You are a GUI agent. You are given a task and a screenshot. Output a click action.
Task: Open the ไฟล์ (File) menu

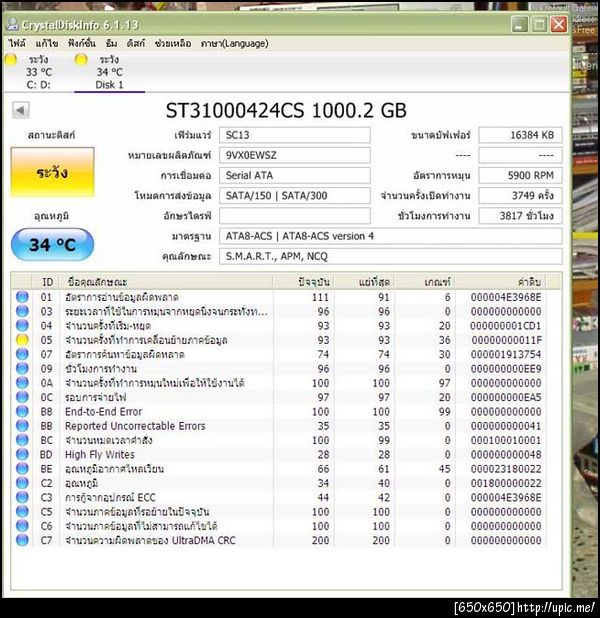17,43
